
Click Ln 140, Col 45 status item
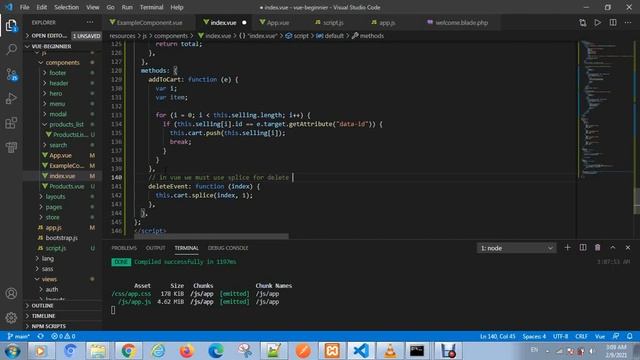tap(497, 336)
